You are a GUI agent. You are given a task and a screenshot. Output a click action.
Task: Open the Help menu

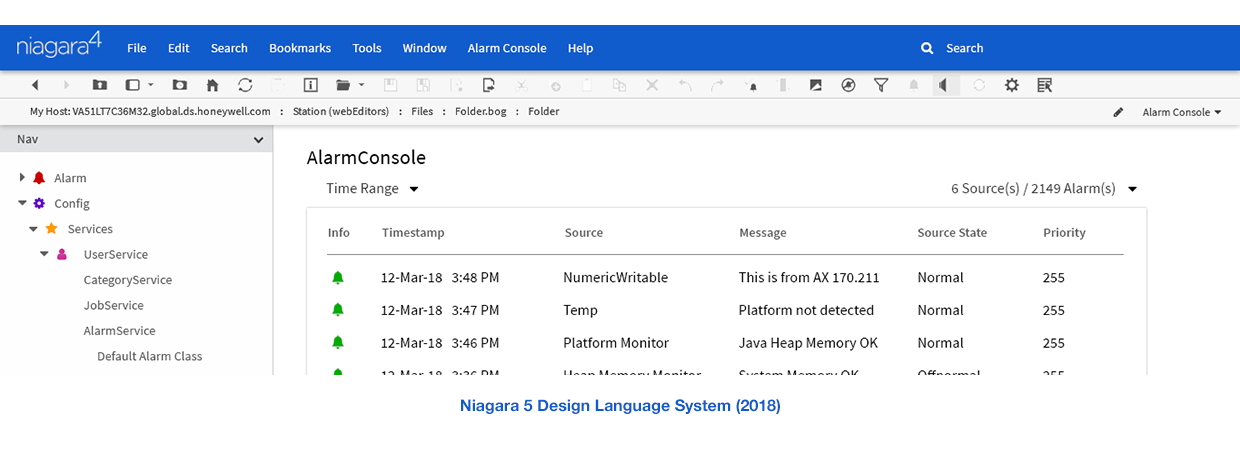tap(581, 48)
